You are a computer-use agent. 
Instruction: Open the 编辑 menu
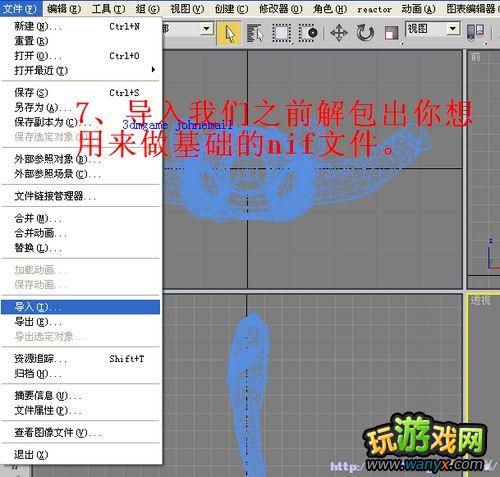64,8
